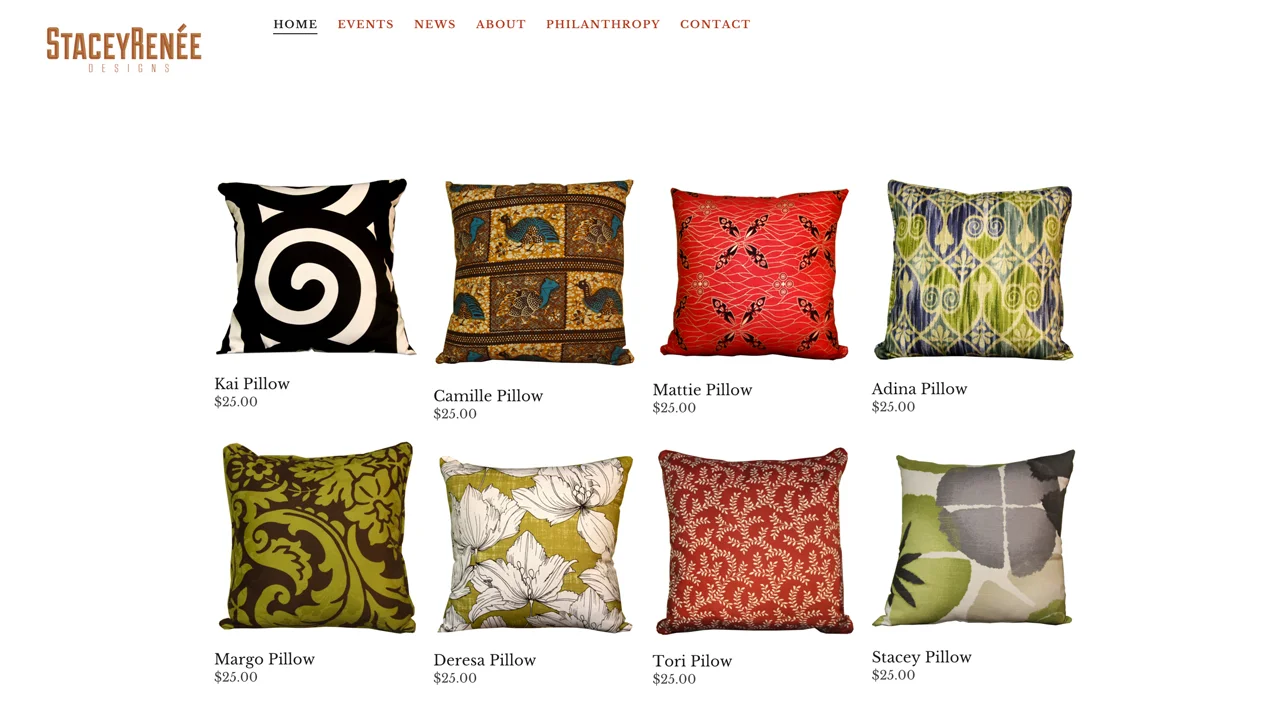
Task: Click the StaceyRenée Designs logo
Action: (x=124, y=48)
